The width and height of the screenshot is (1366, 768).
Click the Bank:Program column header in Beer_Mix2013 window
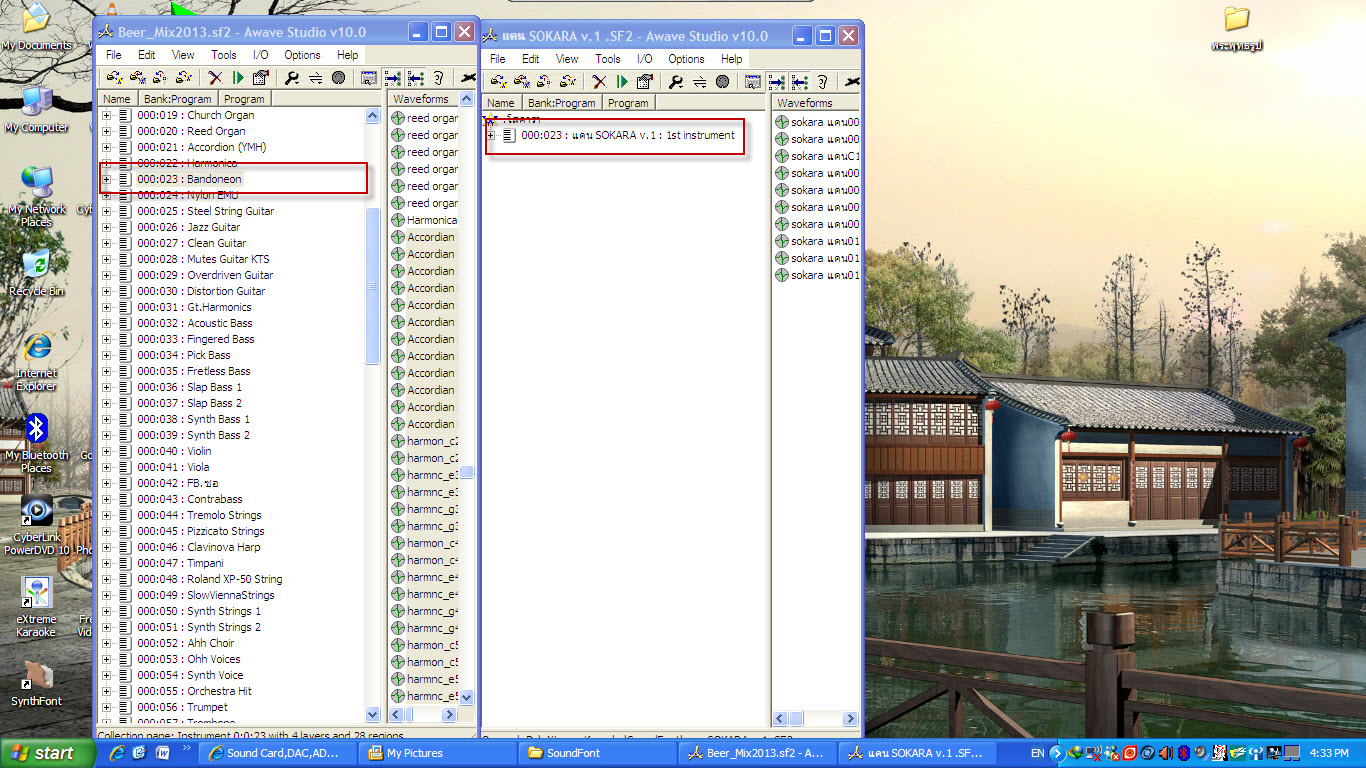point(177,99)
